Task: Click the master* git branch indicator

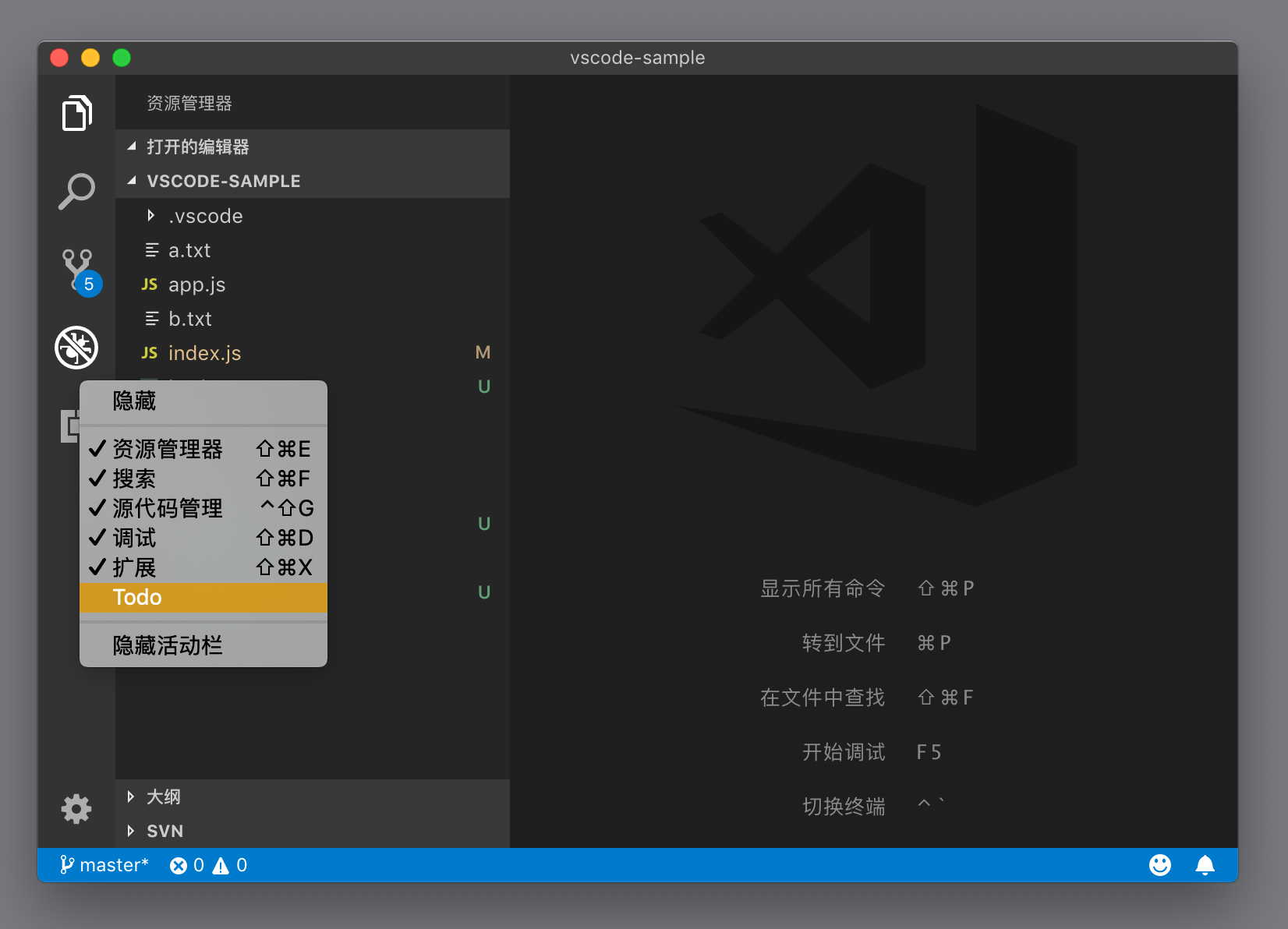Action: point(104,865)
